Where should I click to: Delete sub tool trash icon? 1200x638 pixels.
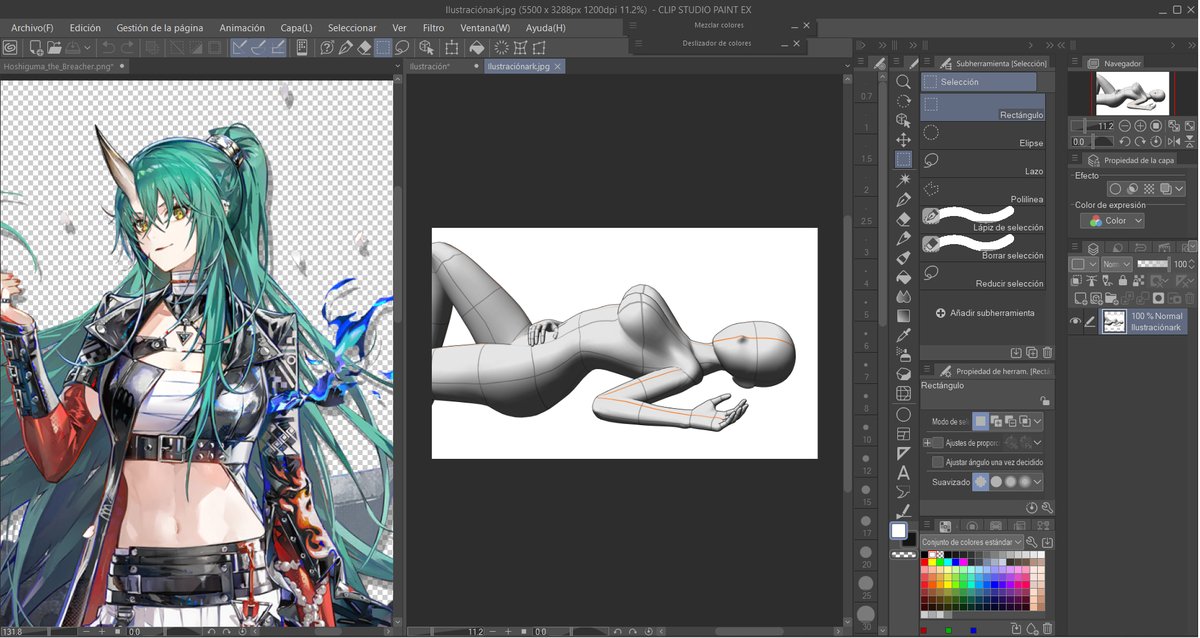click(x=1047, y=352)
